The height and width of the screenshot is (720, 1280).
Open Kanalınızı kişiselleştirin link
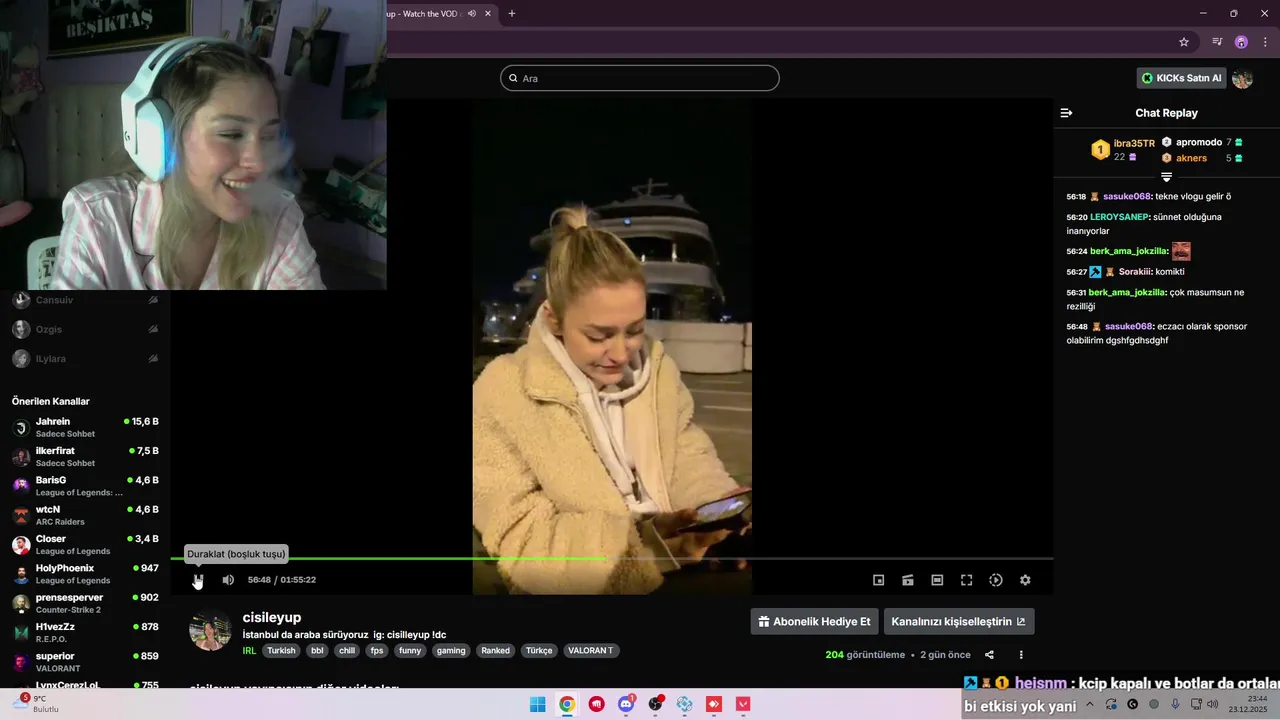(959, 621)
